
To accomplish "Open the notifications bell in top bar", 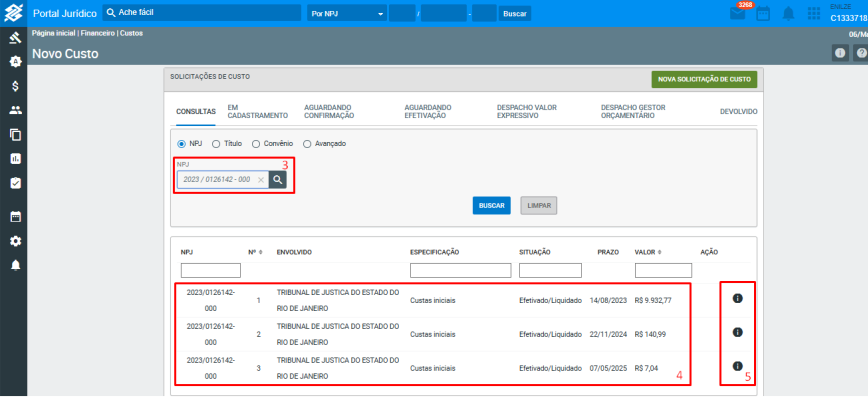I will 788,14.
